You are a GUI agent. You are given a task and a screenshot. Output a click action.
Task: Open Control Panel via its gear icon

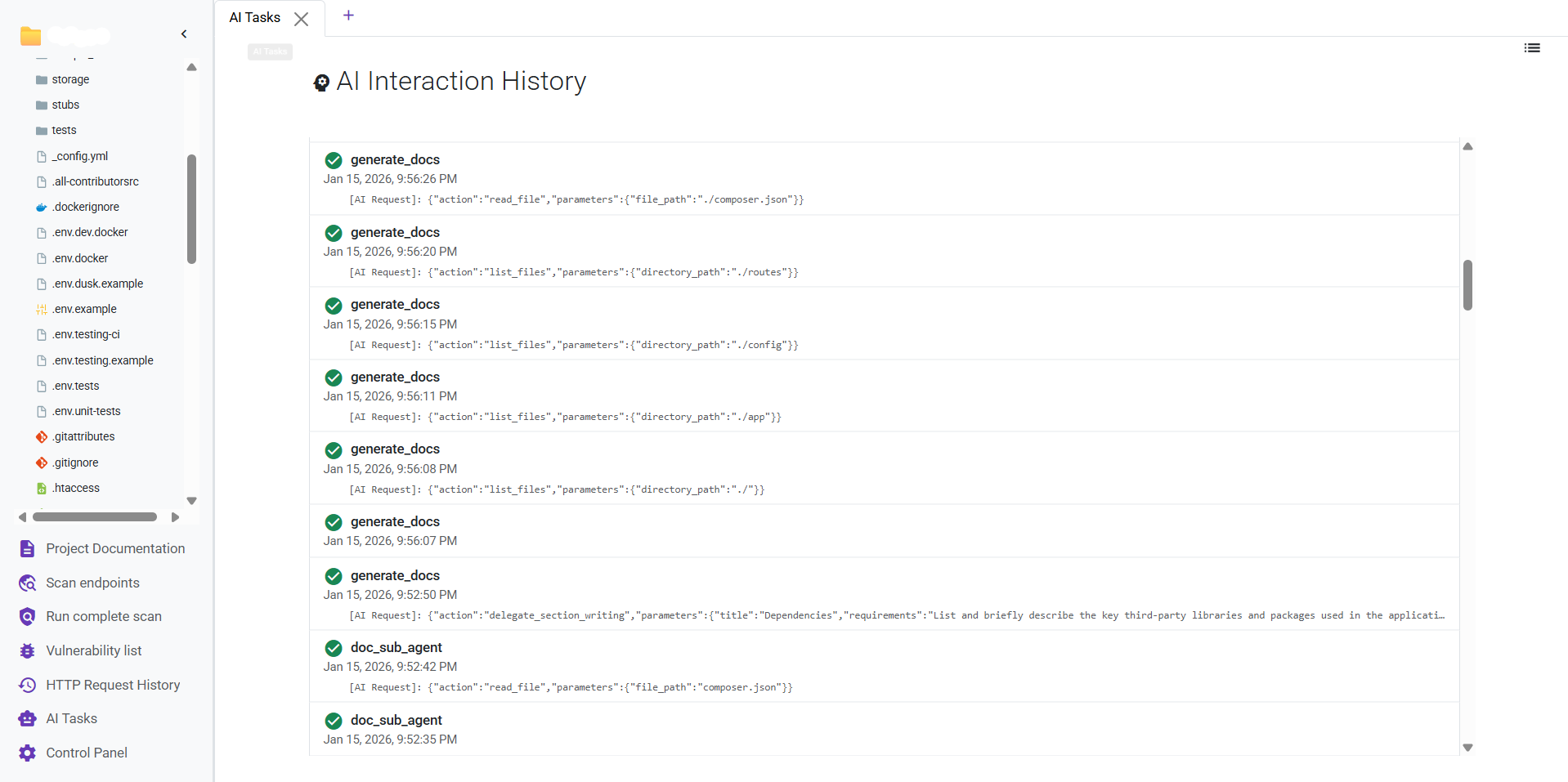[27, 753]
